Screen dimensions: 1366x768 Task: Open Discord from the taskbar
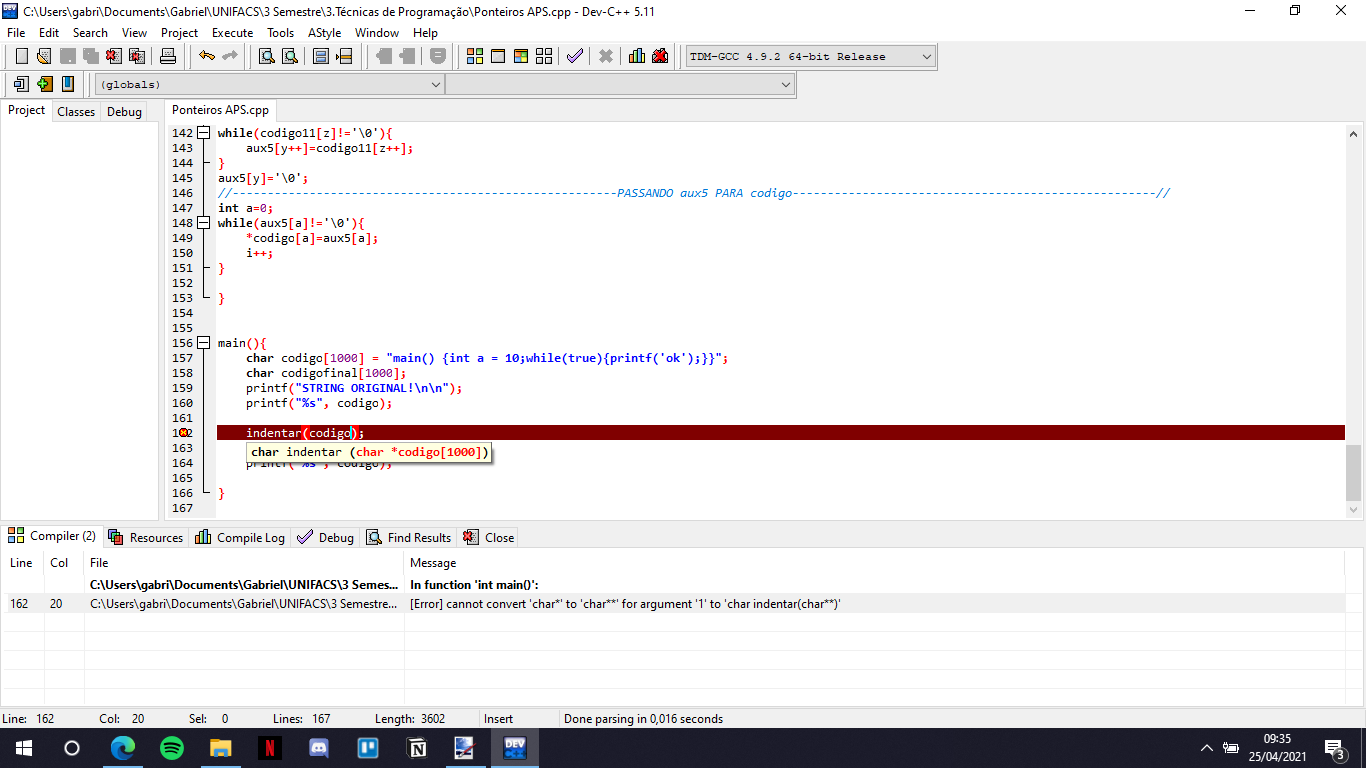[319, 748]
